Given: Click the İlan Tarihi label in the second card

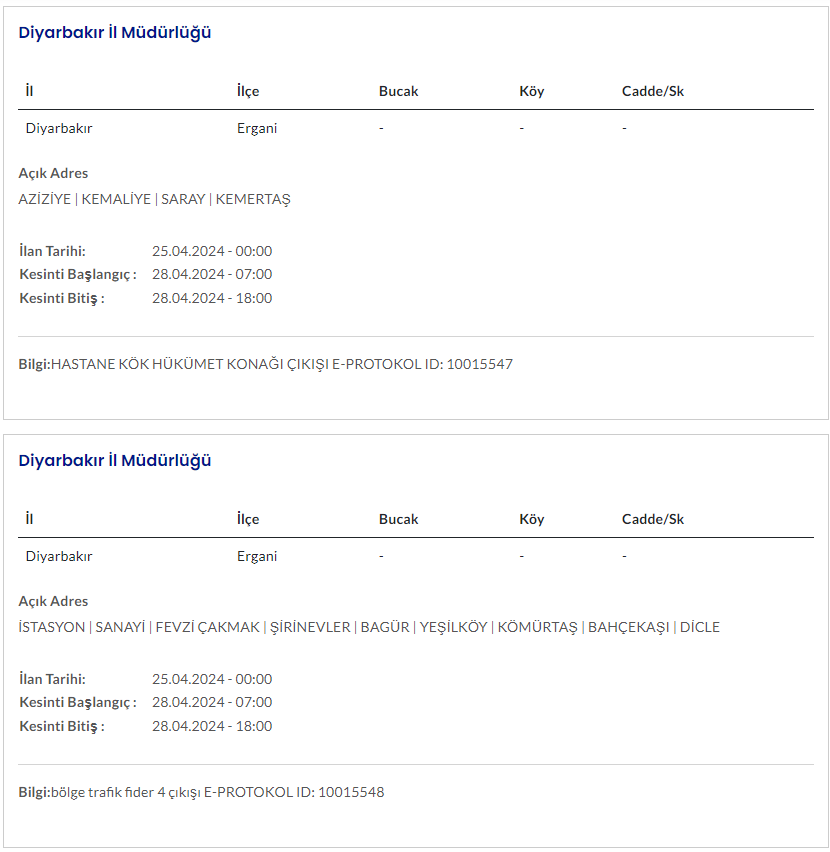Looking at the screenshot, I should pos(52,679).
